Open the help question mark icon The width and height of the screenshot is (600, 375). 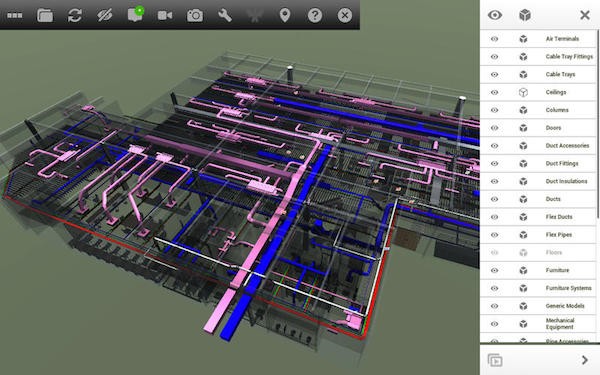(x=315, y=15)
